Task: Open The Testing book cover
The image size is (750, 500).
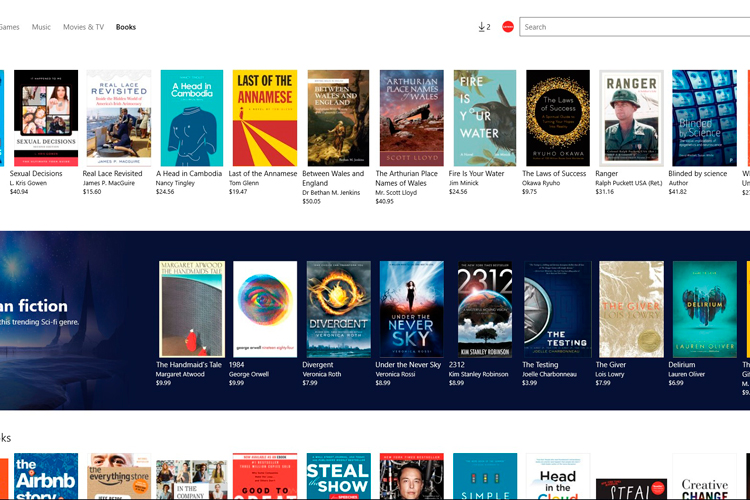Action: coord(558,309)
